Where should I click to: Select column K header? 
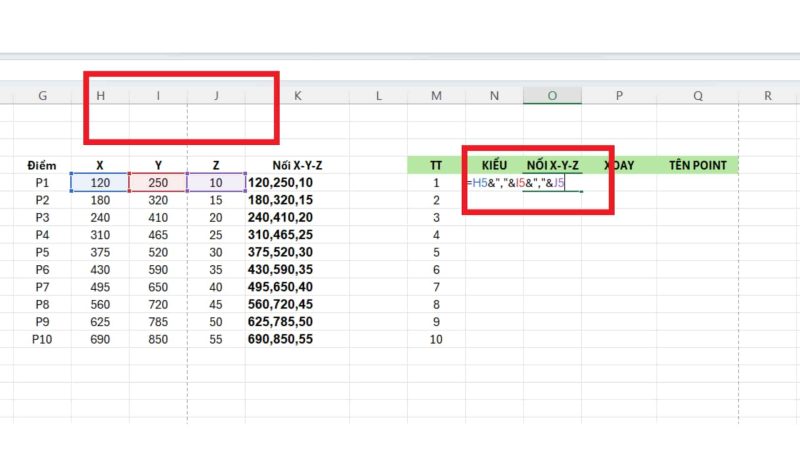(297, 95)
